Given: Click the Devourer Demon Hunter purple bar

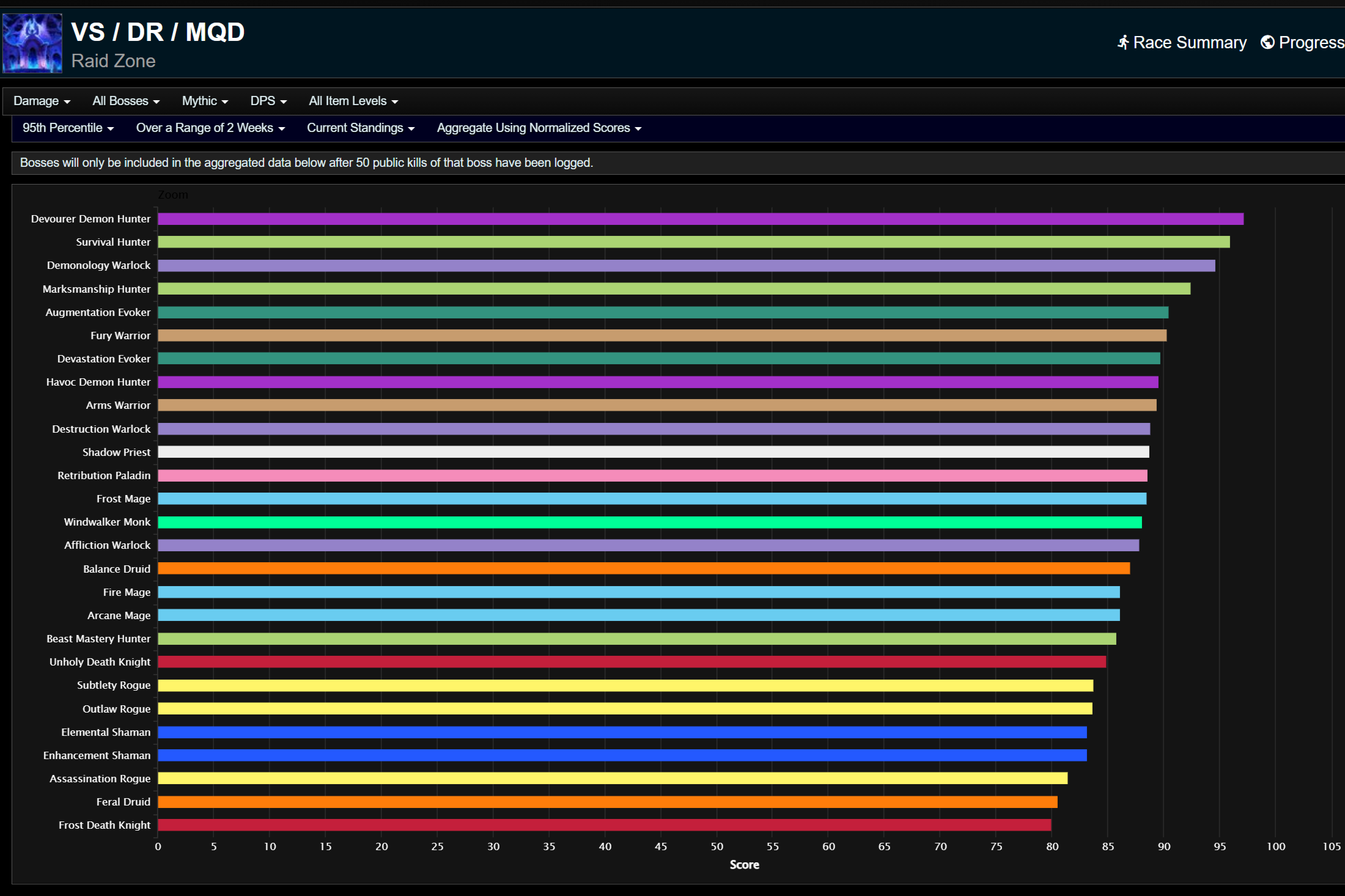Looking at the screenshot, I should 700,219.
